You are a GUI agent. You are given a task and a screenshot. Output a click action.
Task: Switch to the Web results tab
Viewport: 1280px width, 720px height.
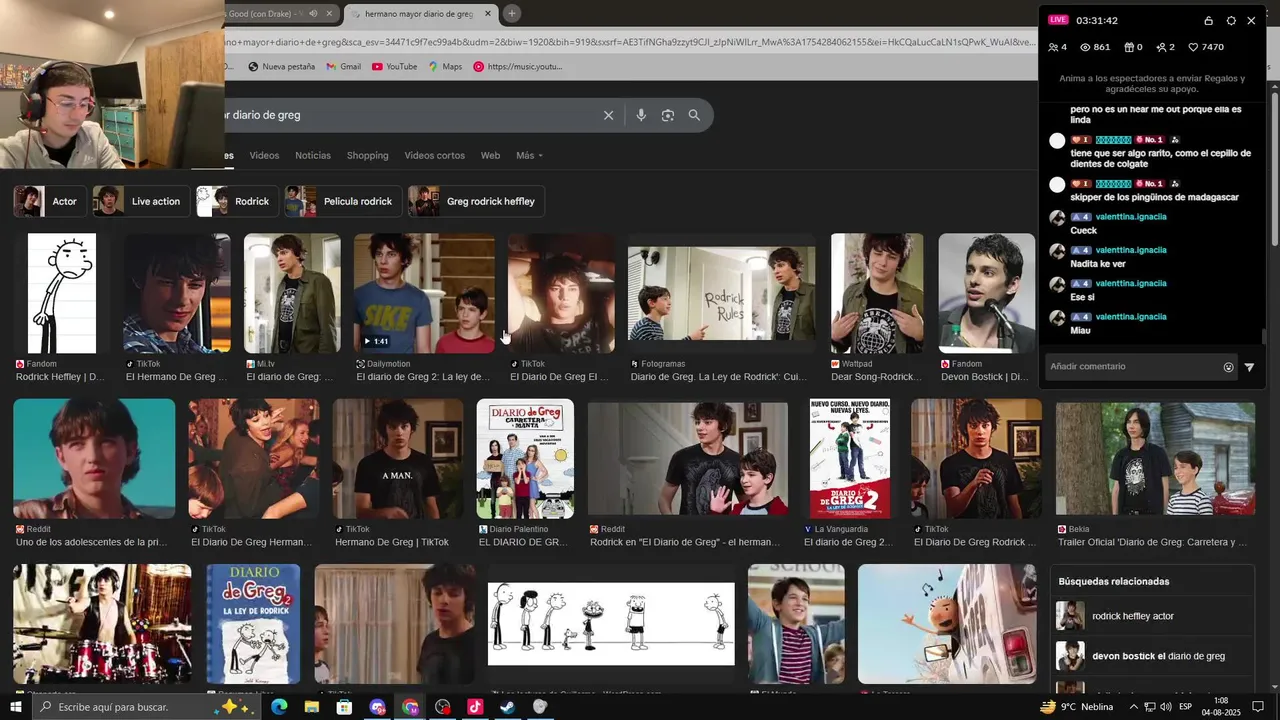tap(490, 156)
